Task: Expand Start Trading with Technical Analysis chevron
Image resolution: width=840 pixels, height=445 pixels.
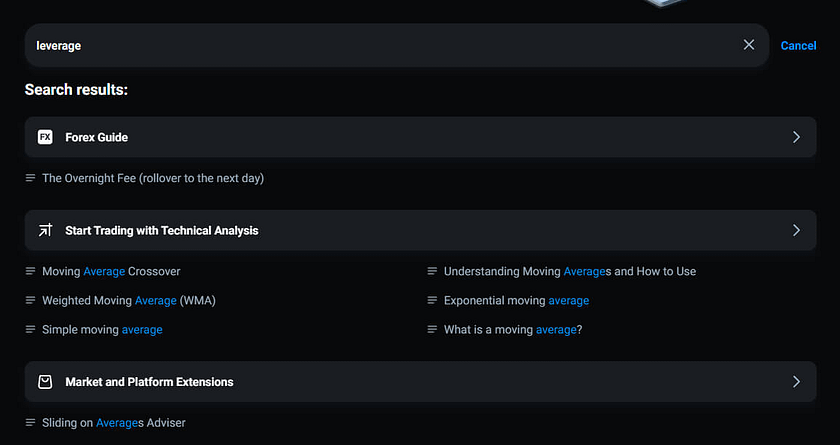Action: (796, 230)
